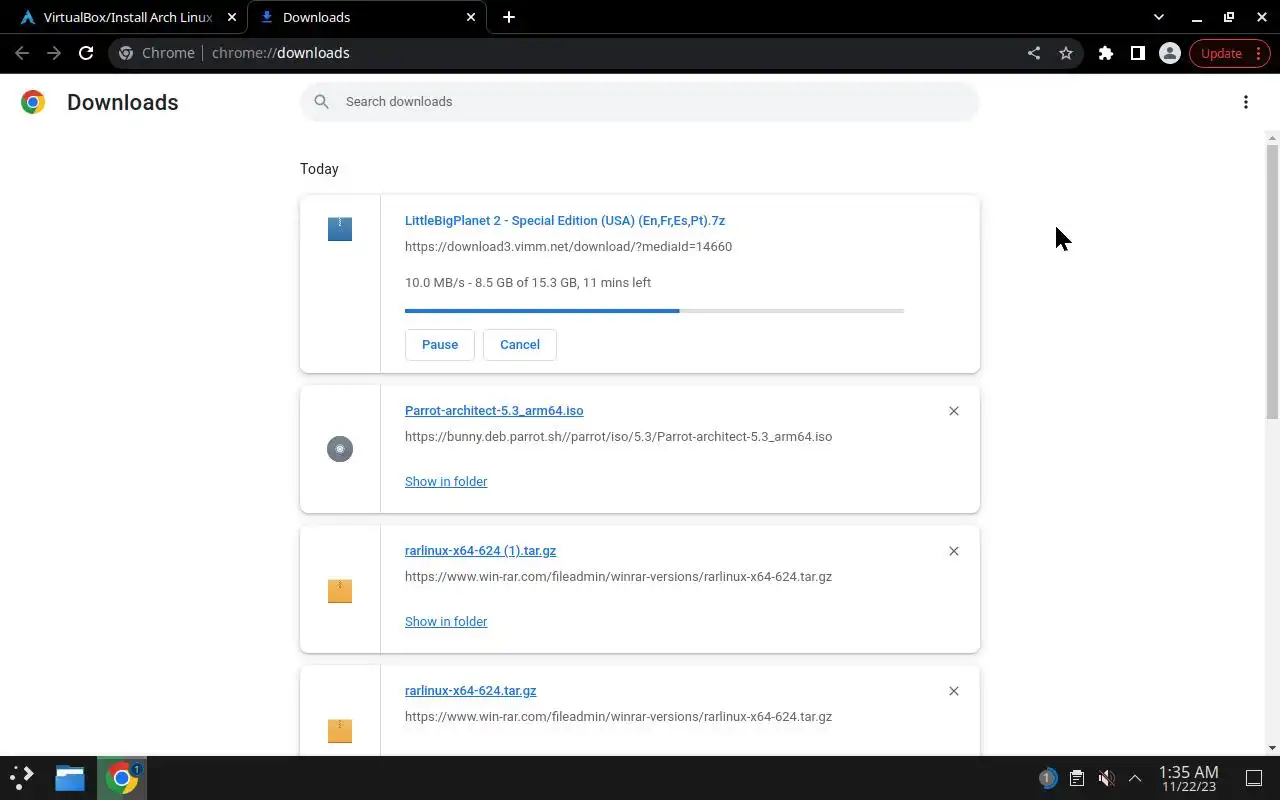This screenshot has height=800, width=1280.
Task: Click the Today date heading
Action: (x=319, y=169)
